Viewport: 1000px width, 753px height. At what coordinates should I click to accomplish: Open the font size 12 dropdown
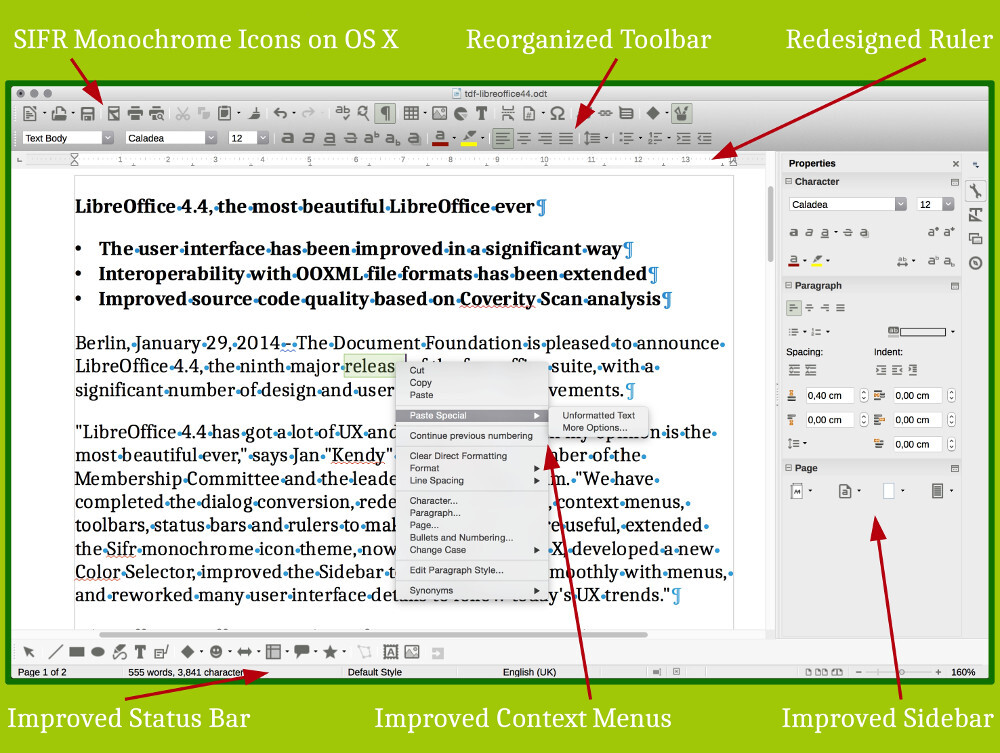pyautogui.click(x=261, y=137)
